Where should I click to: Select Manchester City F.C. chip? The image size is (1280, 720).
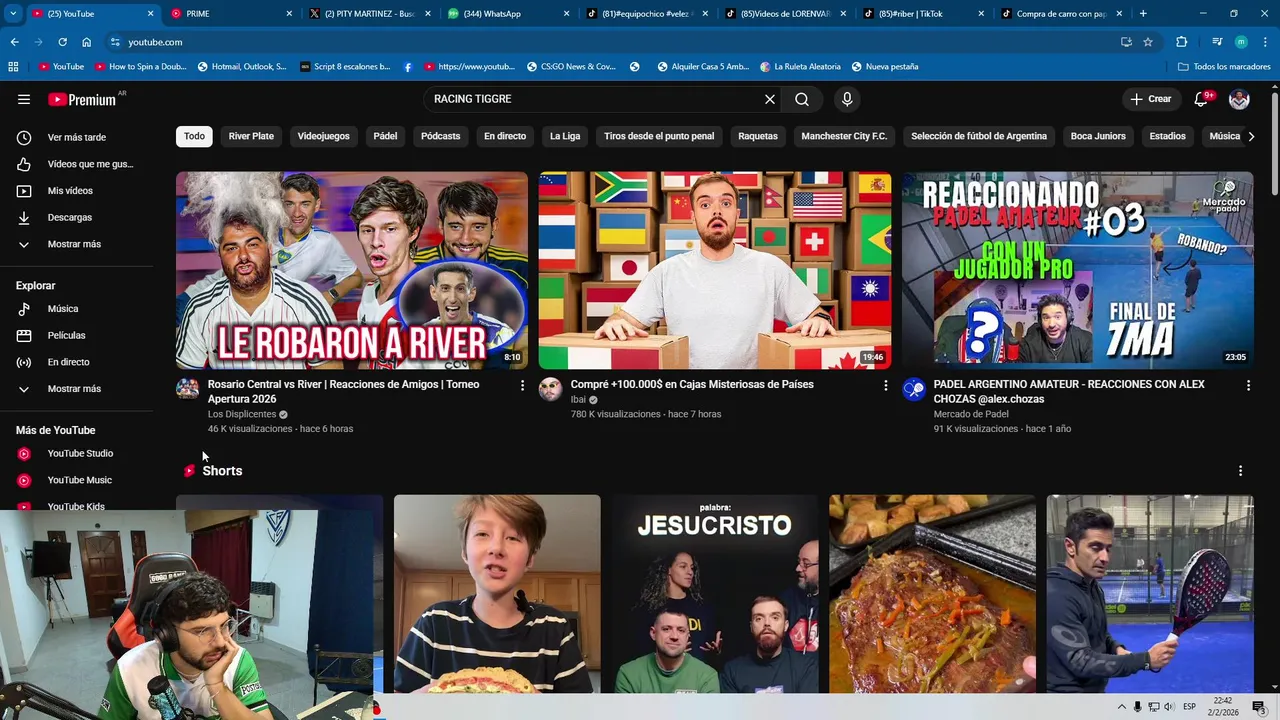[x=844, y=136]
